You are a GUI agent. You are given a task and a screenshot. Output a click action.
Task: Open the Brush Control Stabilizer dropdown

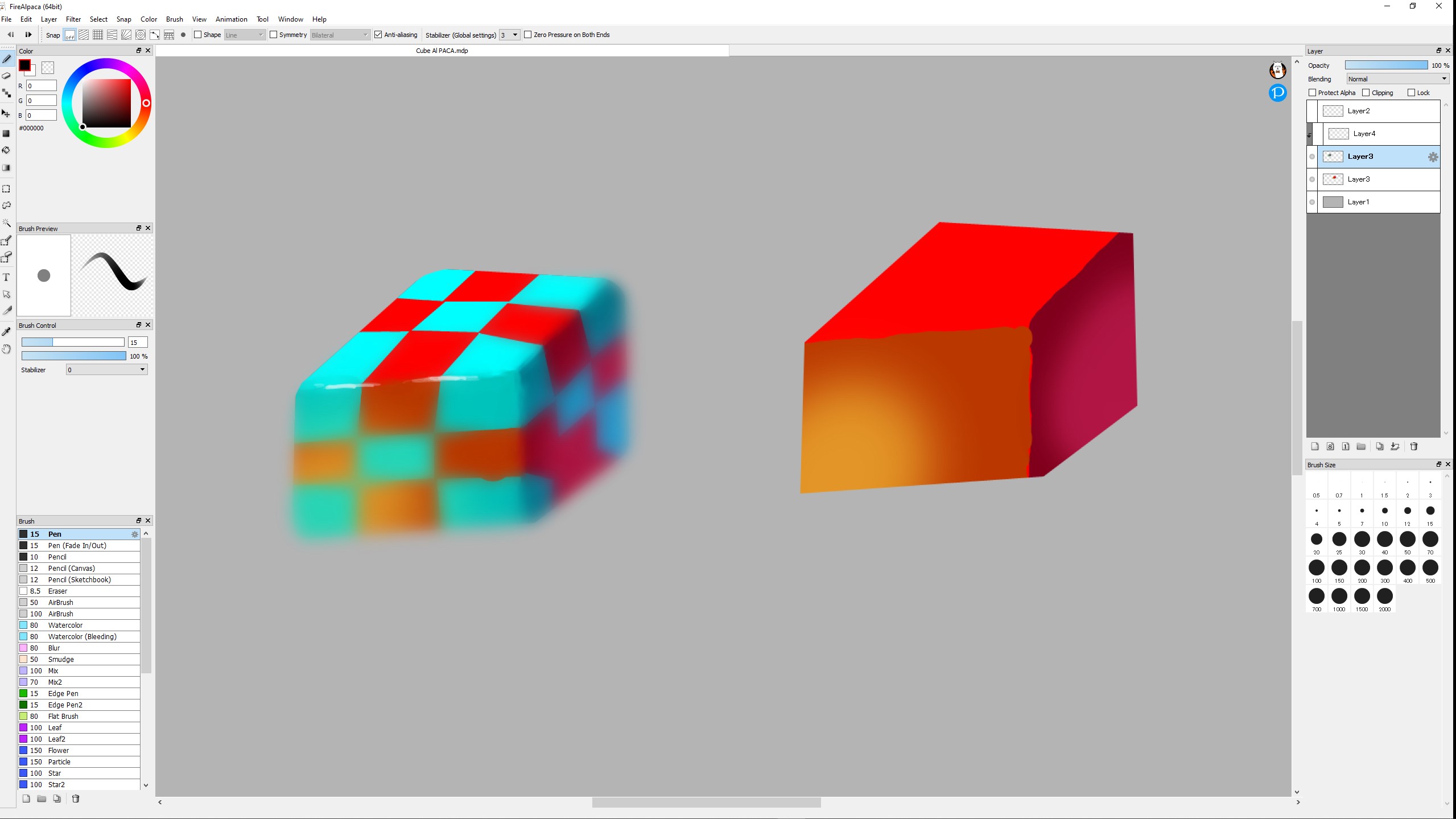[107, 370]
